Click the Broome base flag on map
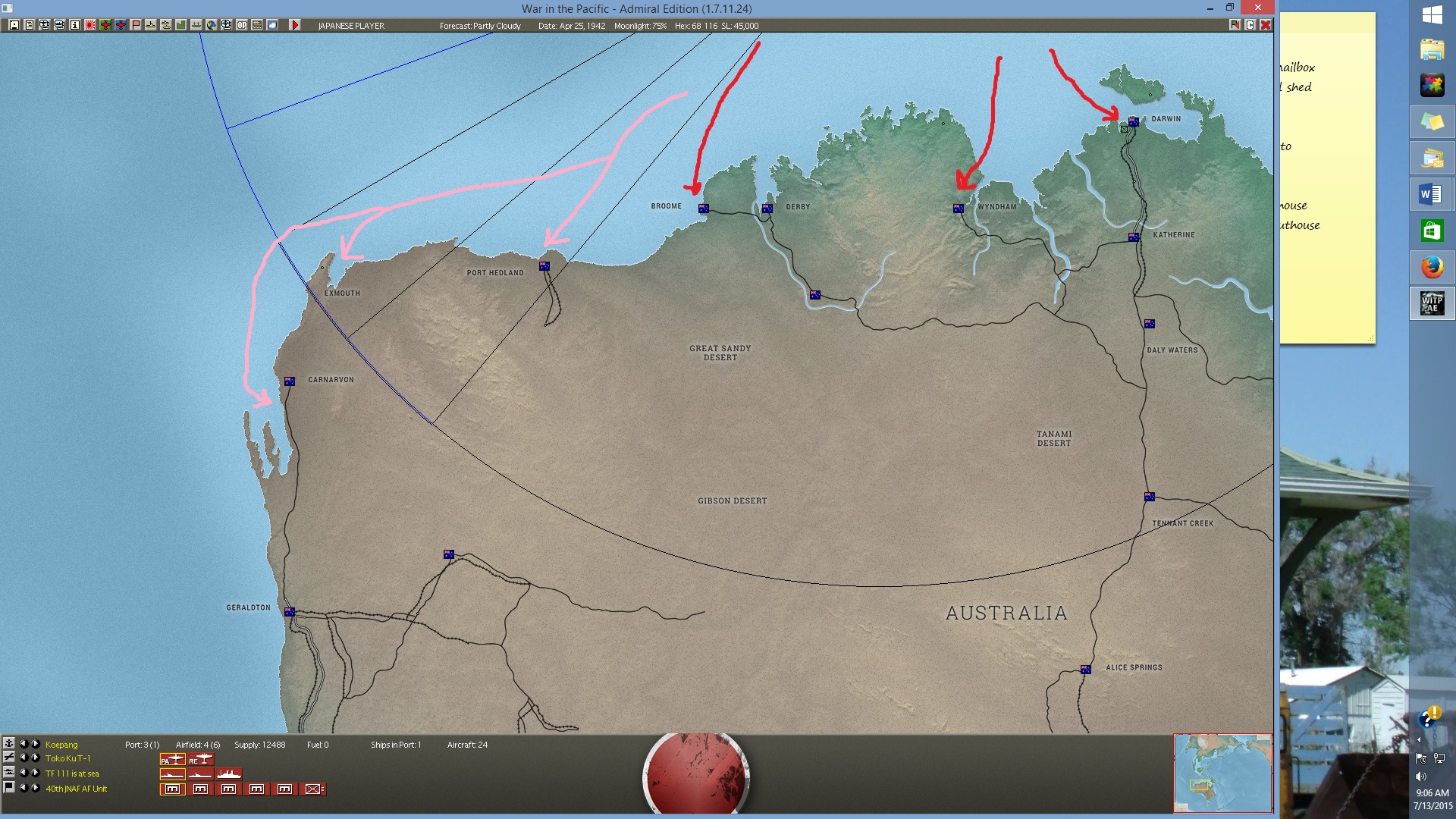The width and height of the screenshot is (1456, 819). [704, 209]
